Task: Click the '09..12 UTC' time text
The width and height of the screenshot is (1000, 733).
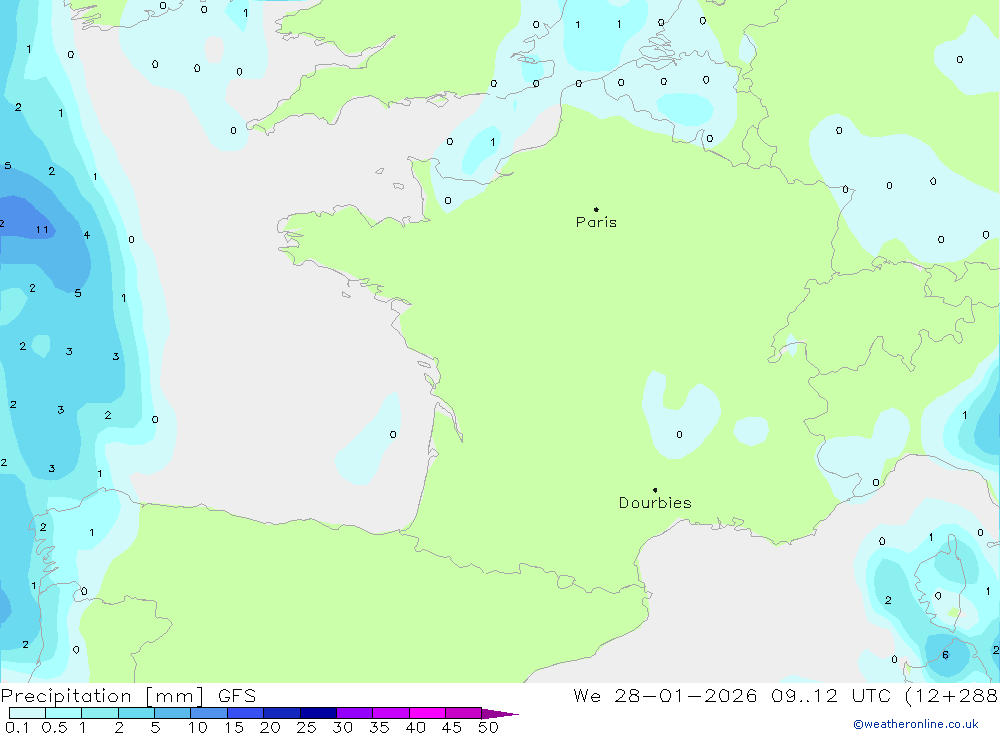Action: click(830, 695)
